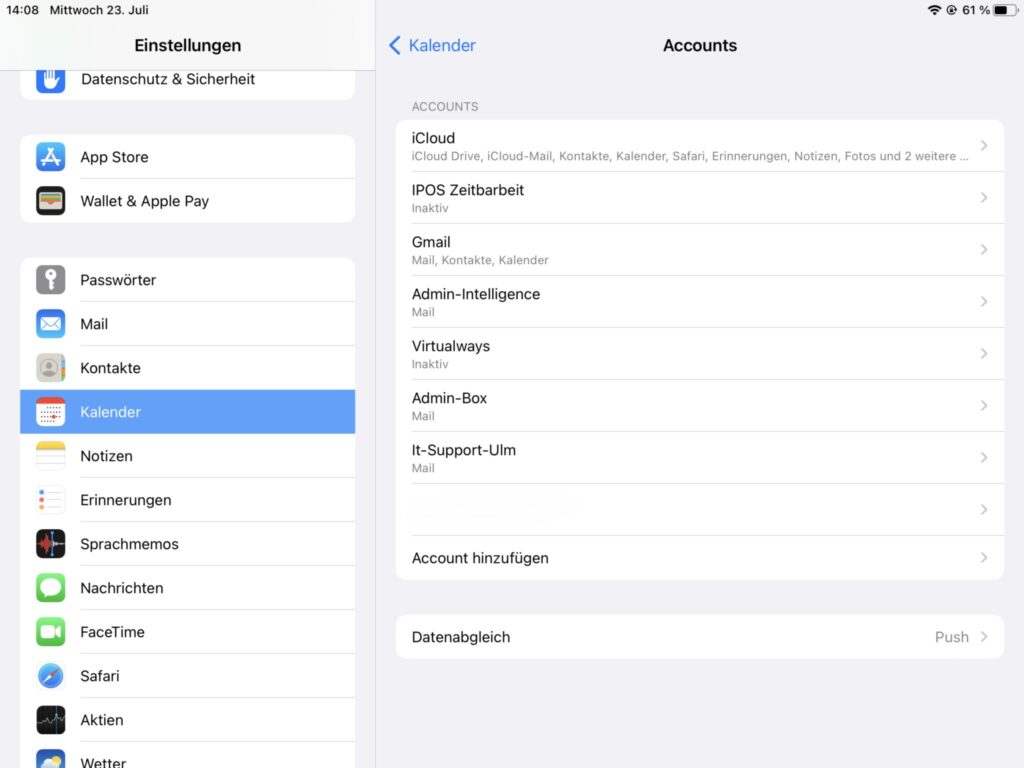This screenshot has width=1024, height=768.
Task: Tap the Notizen icon
Action: click(50, 456)
